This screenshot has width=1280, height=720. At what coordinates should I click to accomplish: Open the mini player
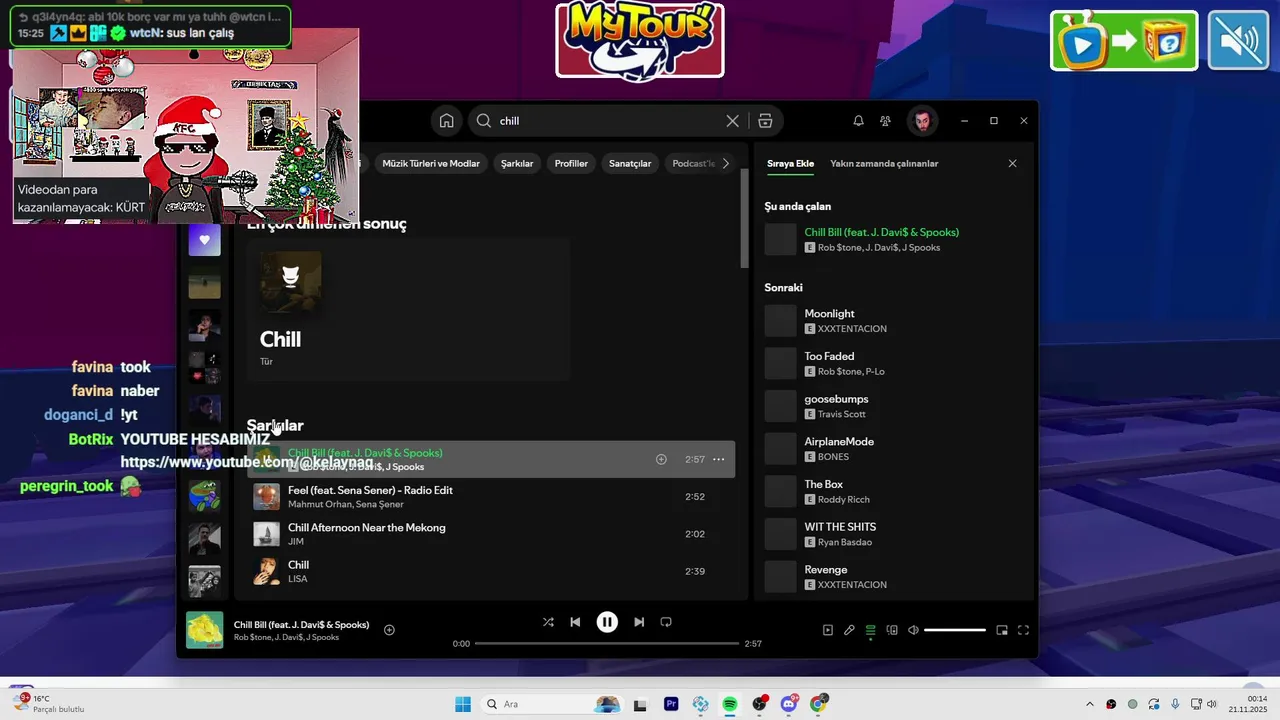[x=1002, y=630]
